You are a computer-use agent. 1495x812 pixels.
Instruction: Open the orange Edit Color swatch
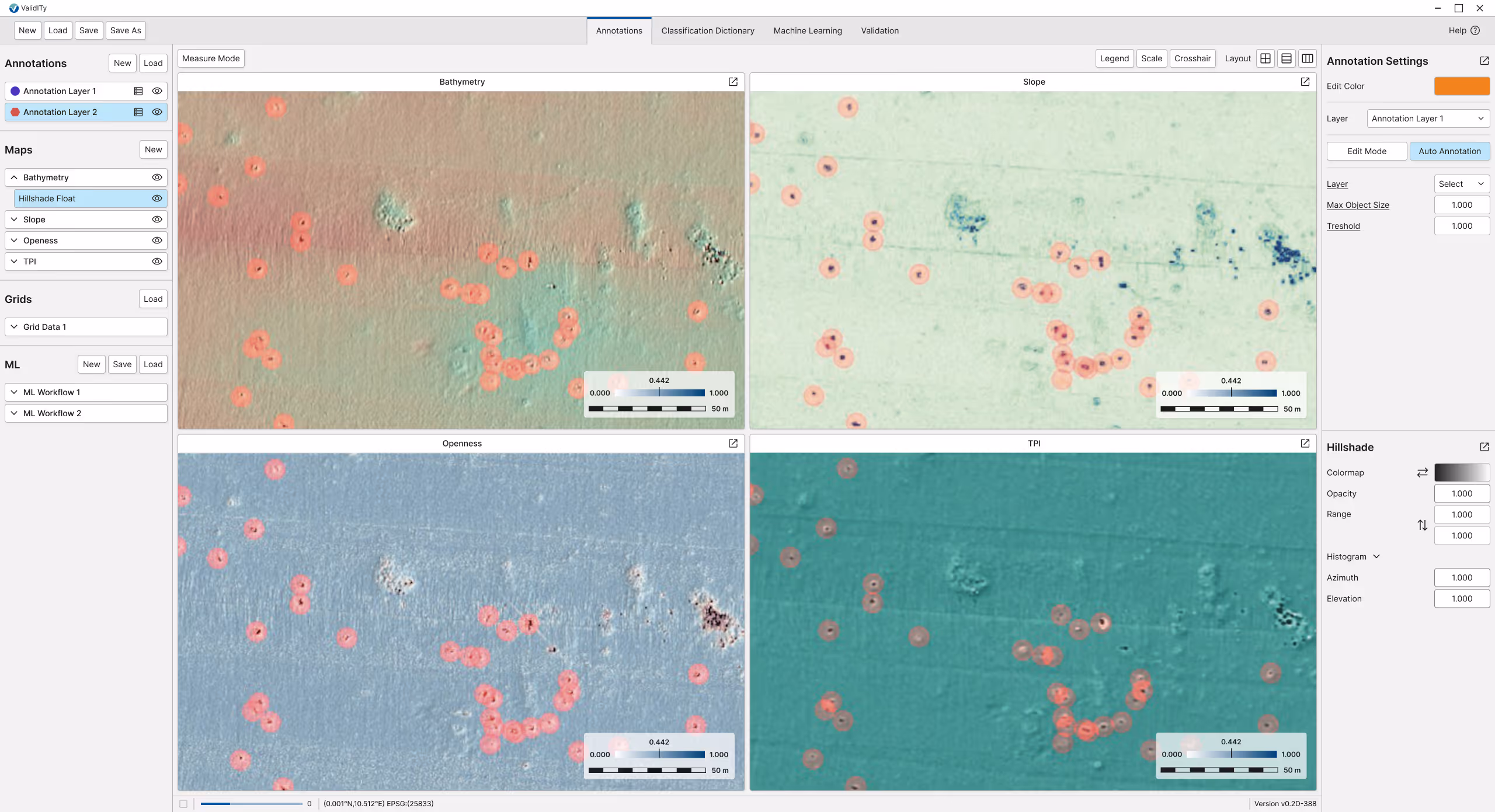(1462, 86)
